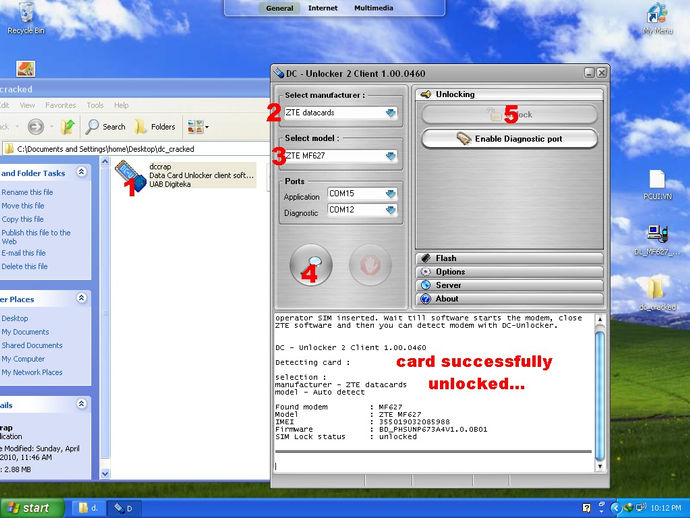Image resolution: width=690 pixels, height=518 pixels.
Task: Click the help tray icon in taskbar
Action: tap(586, 508)
